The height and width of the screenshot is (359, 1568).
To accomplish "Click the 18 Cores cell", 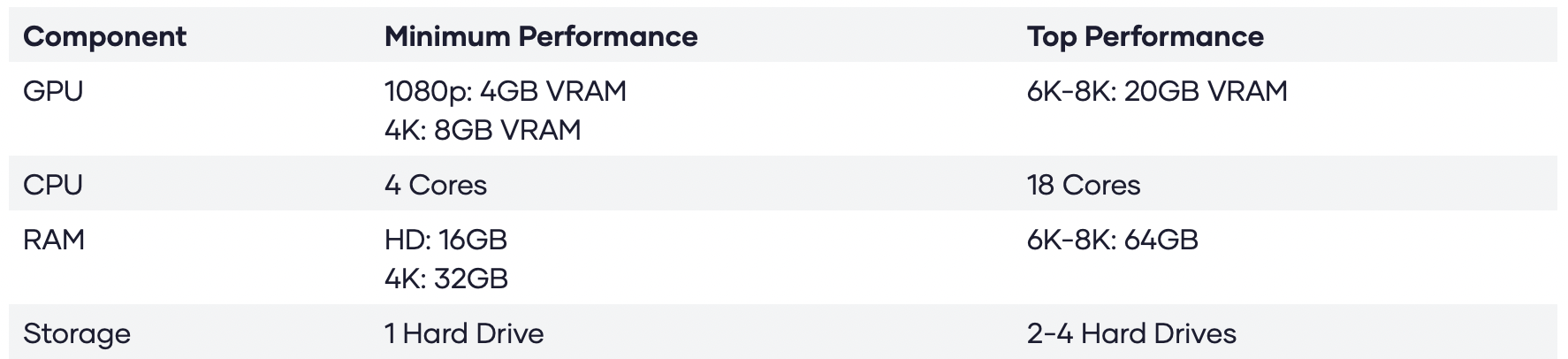I will pos(1083,185).
